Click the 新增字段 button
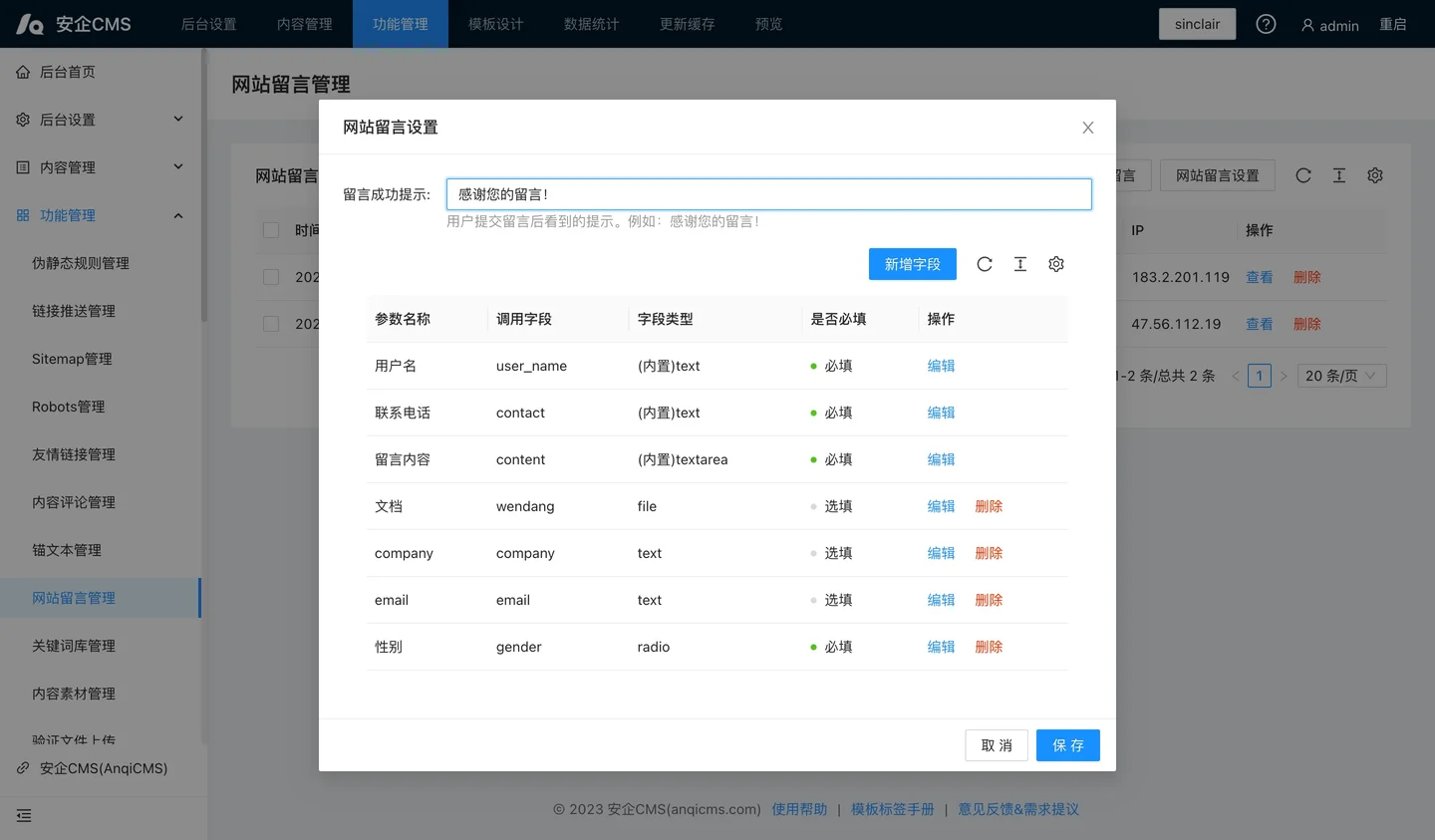1435x840 pixels. click(913, 264)
